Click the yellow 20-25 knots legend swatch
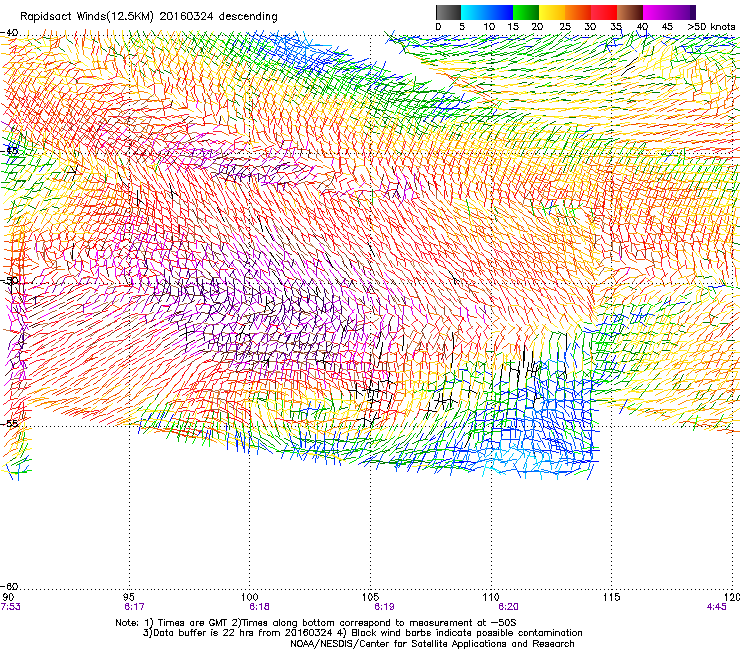Viewport: 740px width, 650px height. (552, 12)
